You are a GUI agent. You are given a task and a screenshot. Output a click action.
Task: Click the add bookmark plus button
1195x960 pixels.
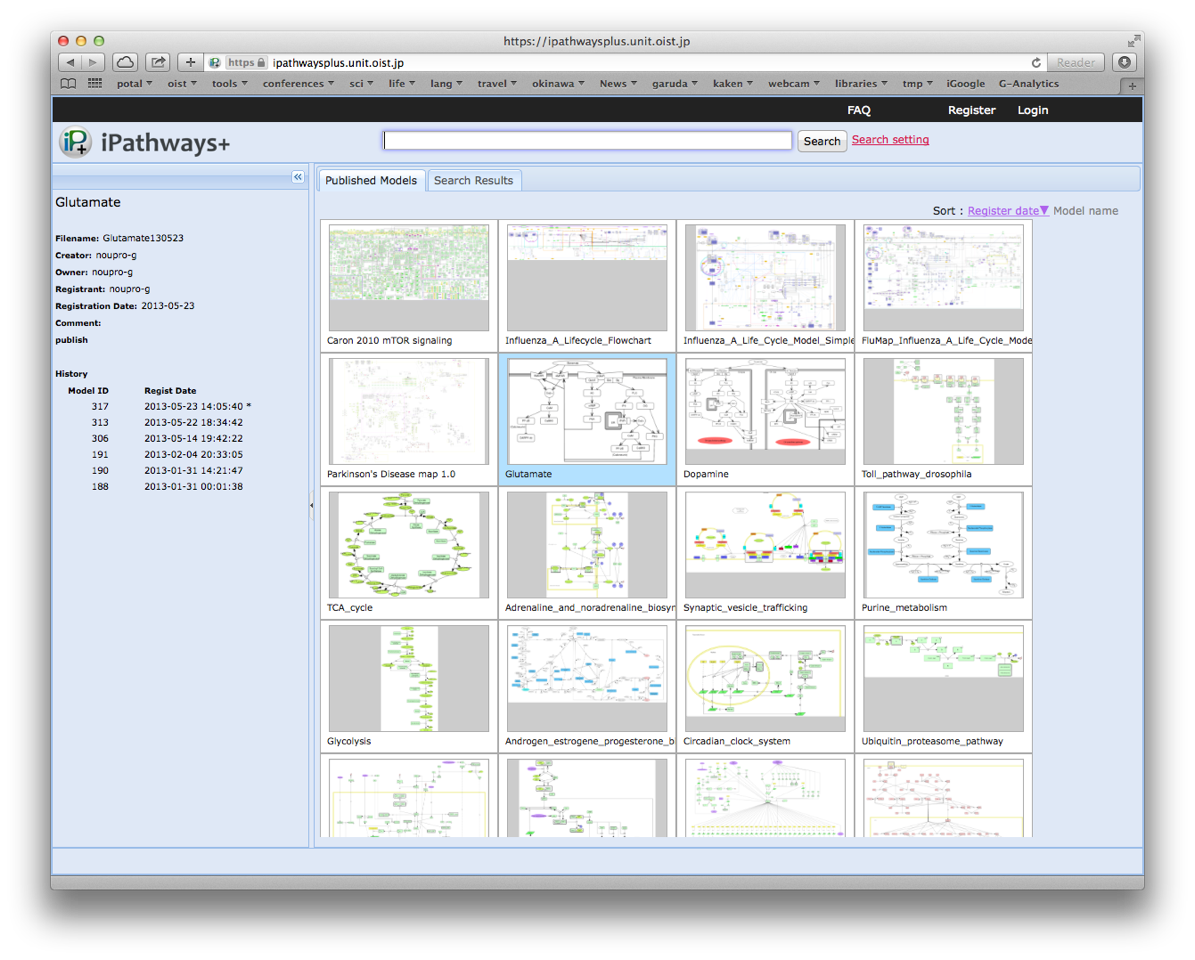click(190, 62)
